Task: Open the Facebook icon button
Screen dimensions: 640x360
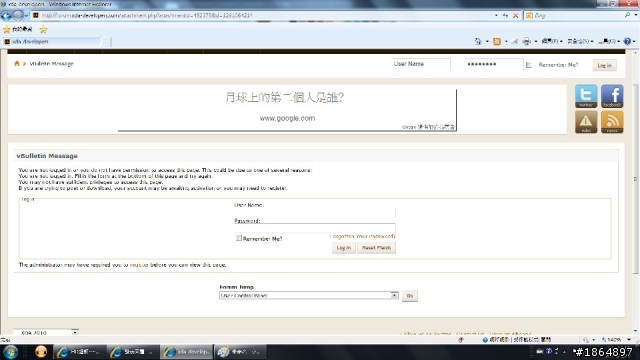Action: [x=612, y=96]
